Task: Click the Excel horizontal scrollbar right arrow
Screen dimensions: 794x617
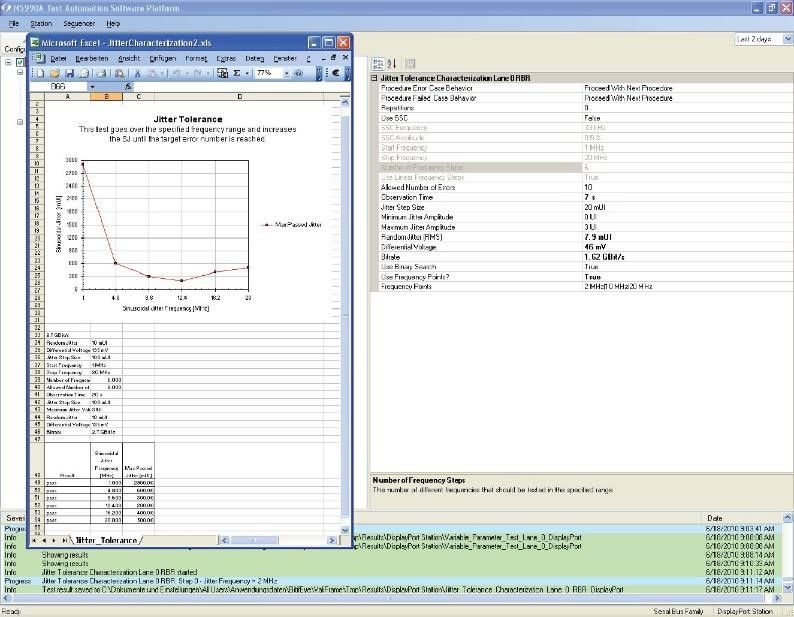Action: tap(332, 541)
